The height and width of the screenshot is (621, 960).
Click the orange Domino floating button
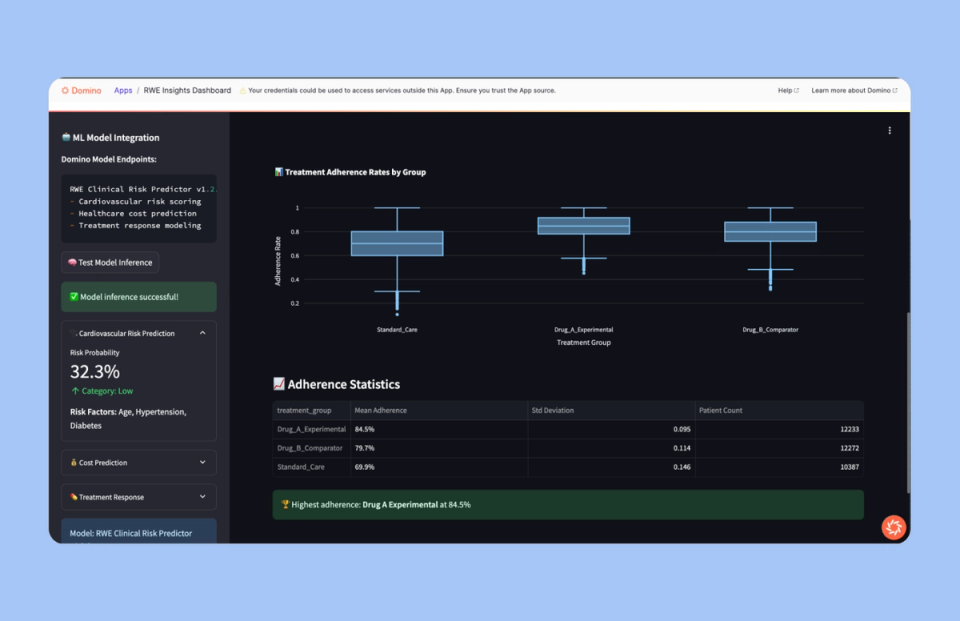click(893, 527)
